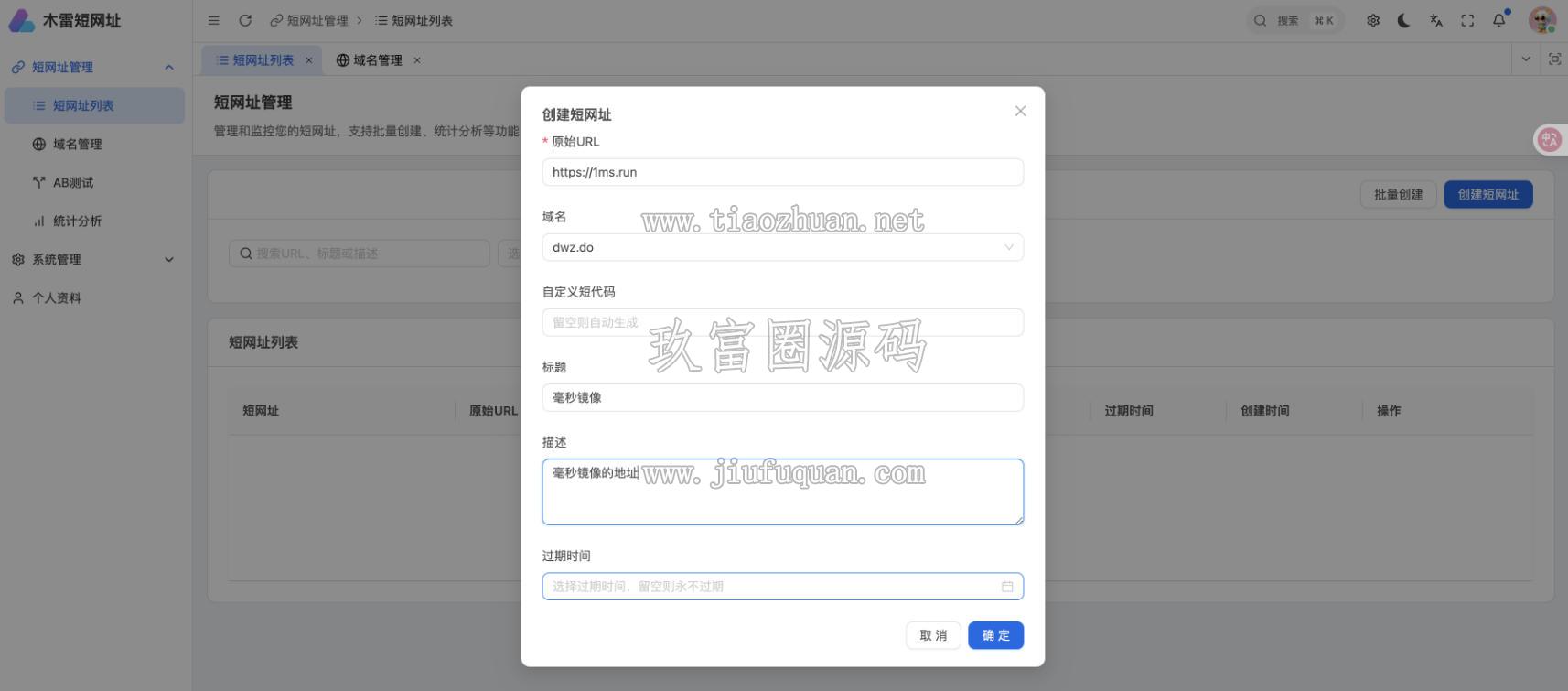Open settings gear icon in header
Image resolution: width=1568 pixels, height=691 pixels.
point(1373,20)
